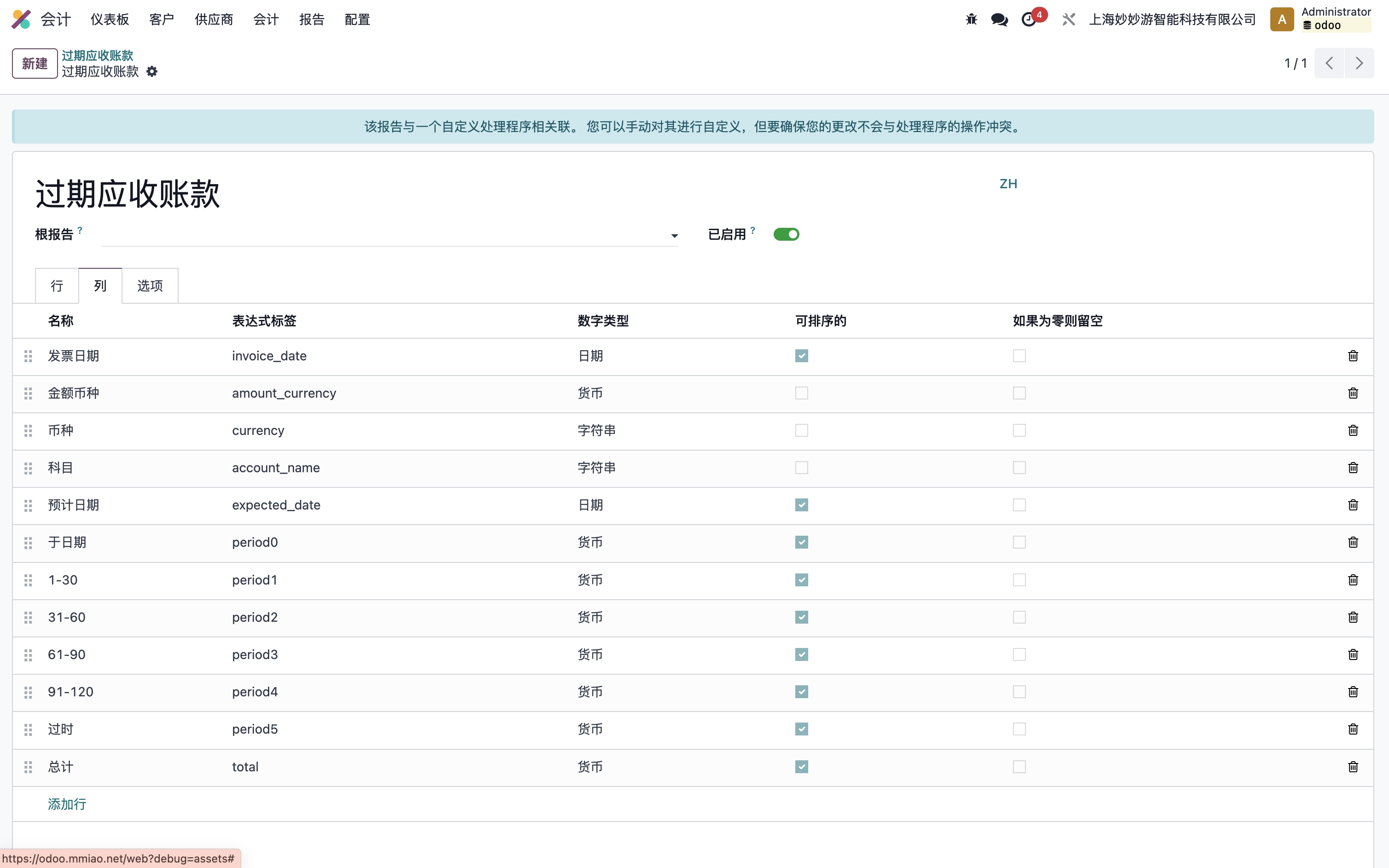Open the gear actions menu beside 过期应收账款
1389x868 pixels.
[x=151, y=71]
